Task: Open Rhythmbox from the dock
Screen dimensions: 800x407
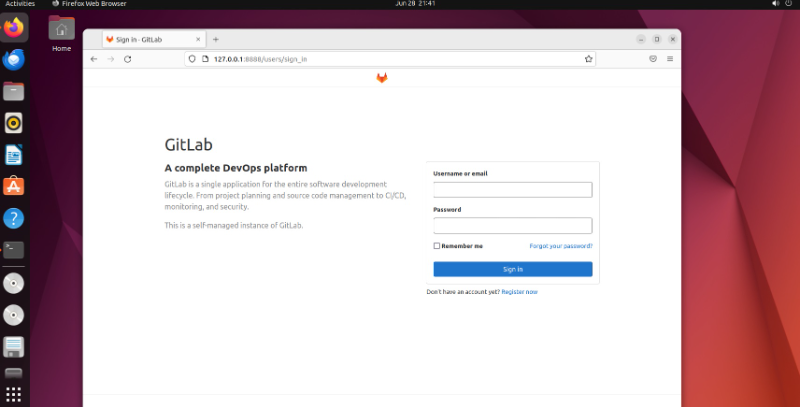Action: 14,123
